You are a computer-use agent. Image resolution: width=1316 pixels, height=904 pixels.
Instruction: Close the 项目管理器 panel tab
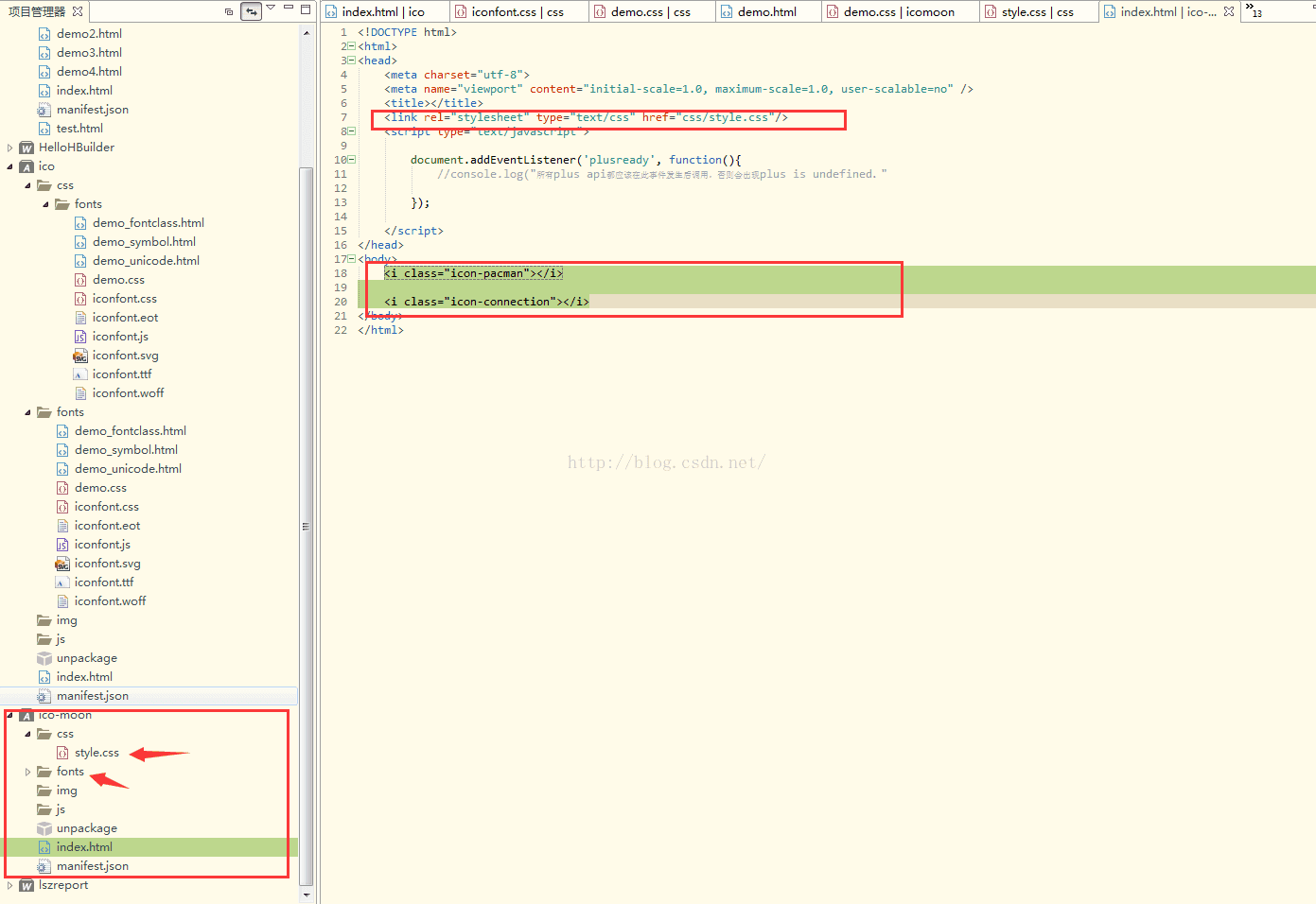coord(78,11)
